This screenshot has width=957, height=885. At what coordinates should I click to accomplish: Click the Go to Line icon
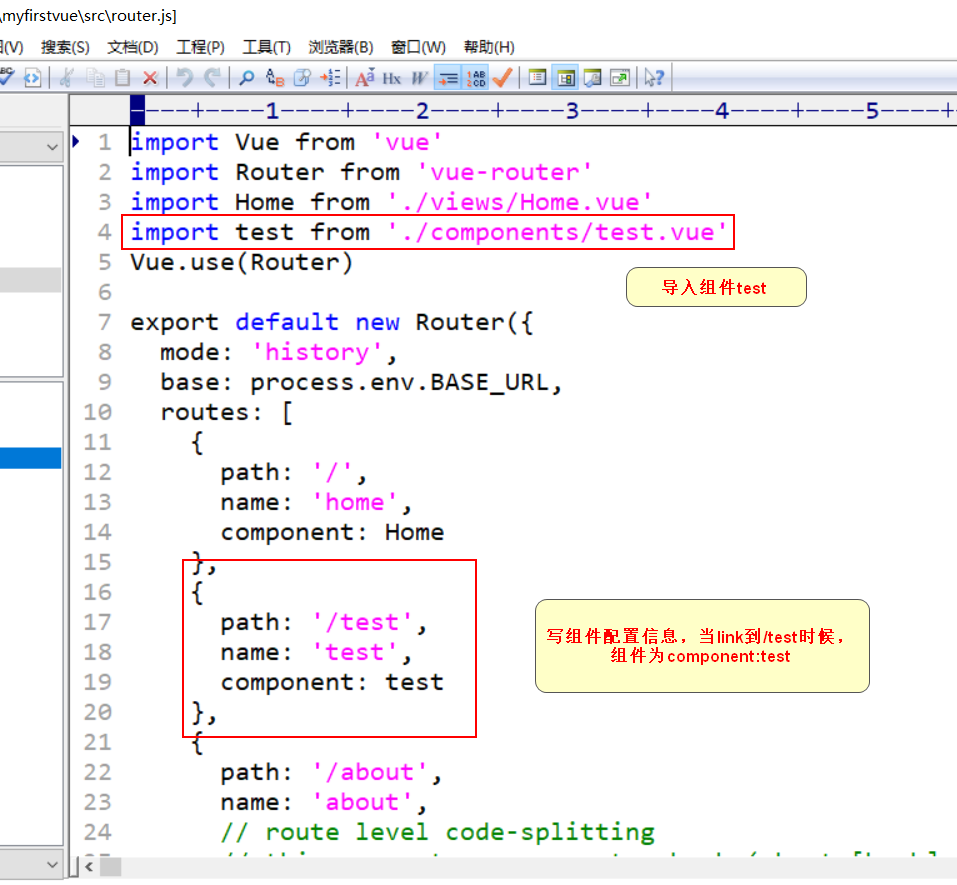pyautogui.click(x=330, y=78)
